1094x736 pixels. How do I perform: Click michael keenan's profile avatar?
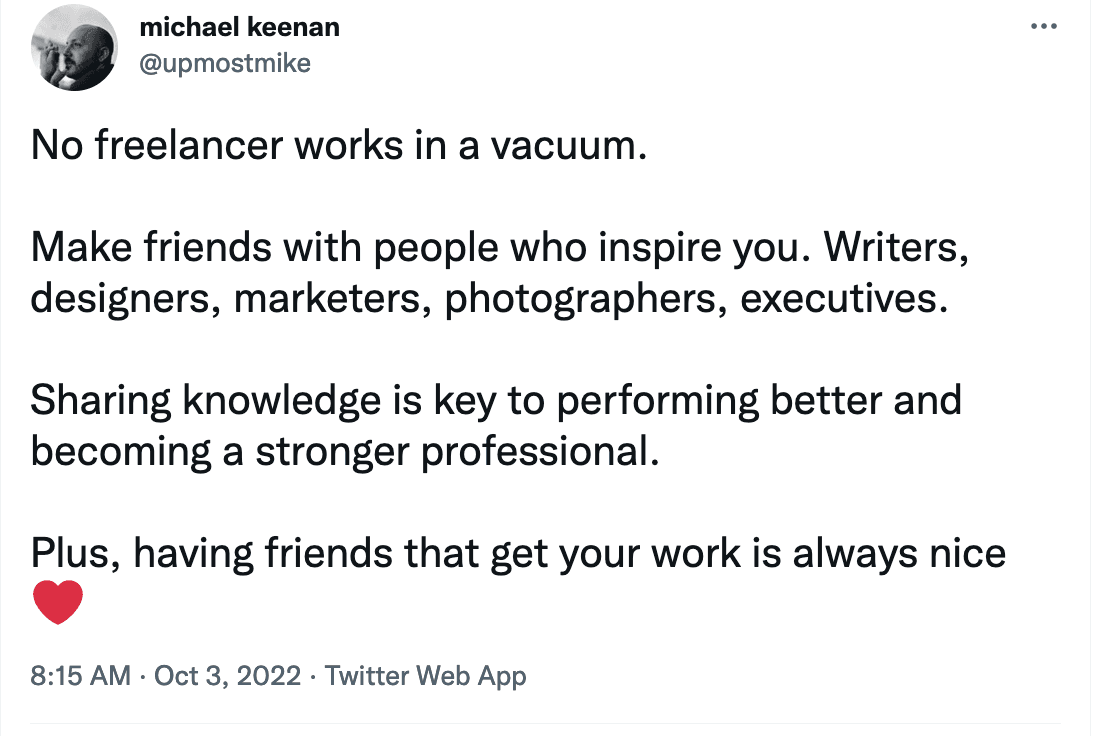pyautogui.click(x=75, y=50)
